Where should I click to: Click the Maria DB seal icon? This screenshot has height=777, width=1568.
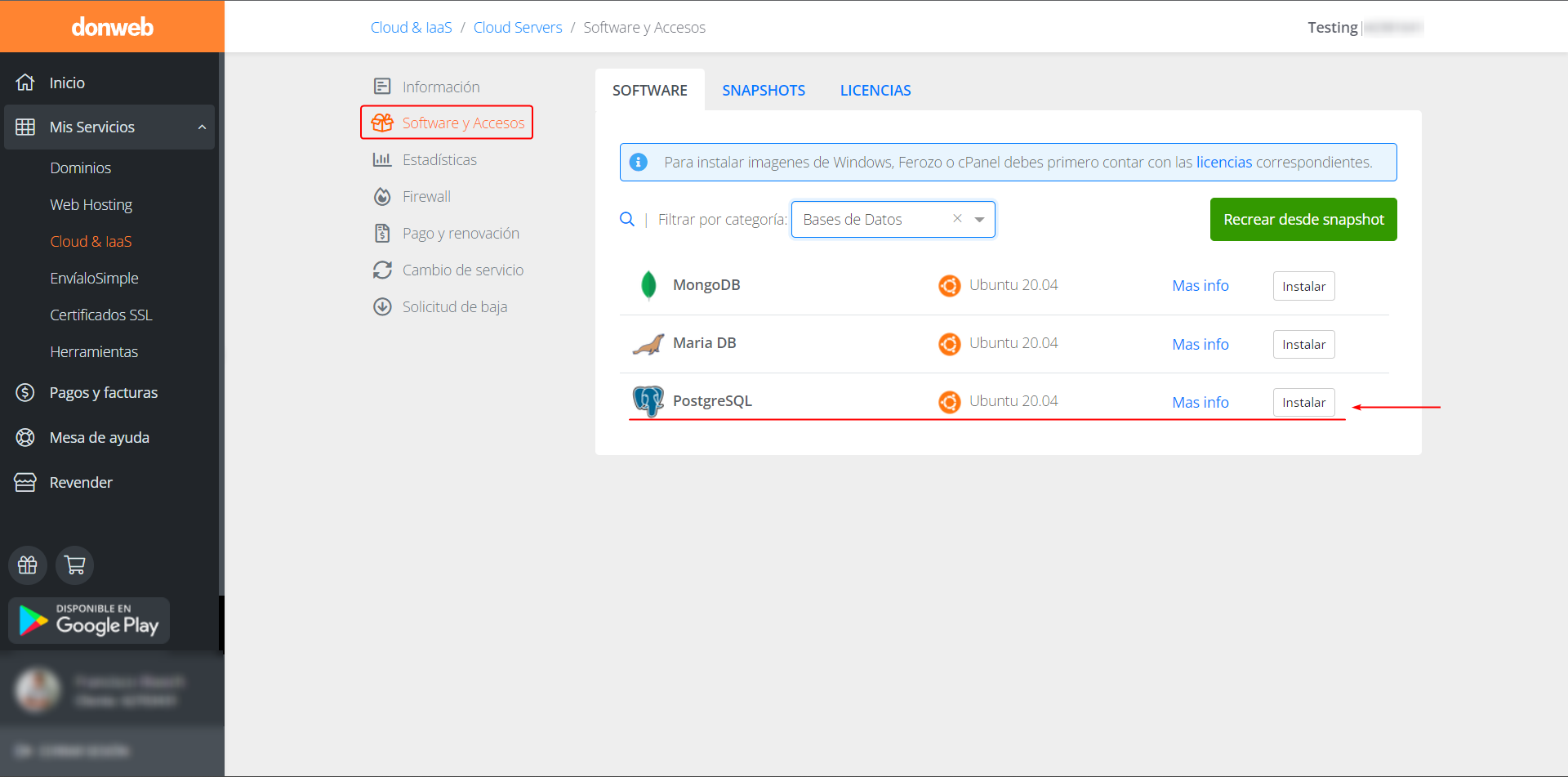[648, 344]
